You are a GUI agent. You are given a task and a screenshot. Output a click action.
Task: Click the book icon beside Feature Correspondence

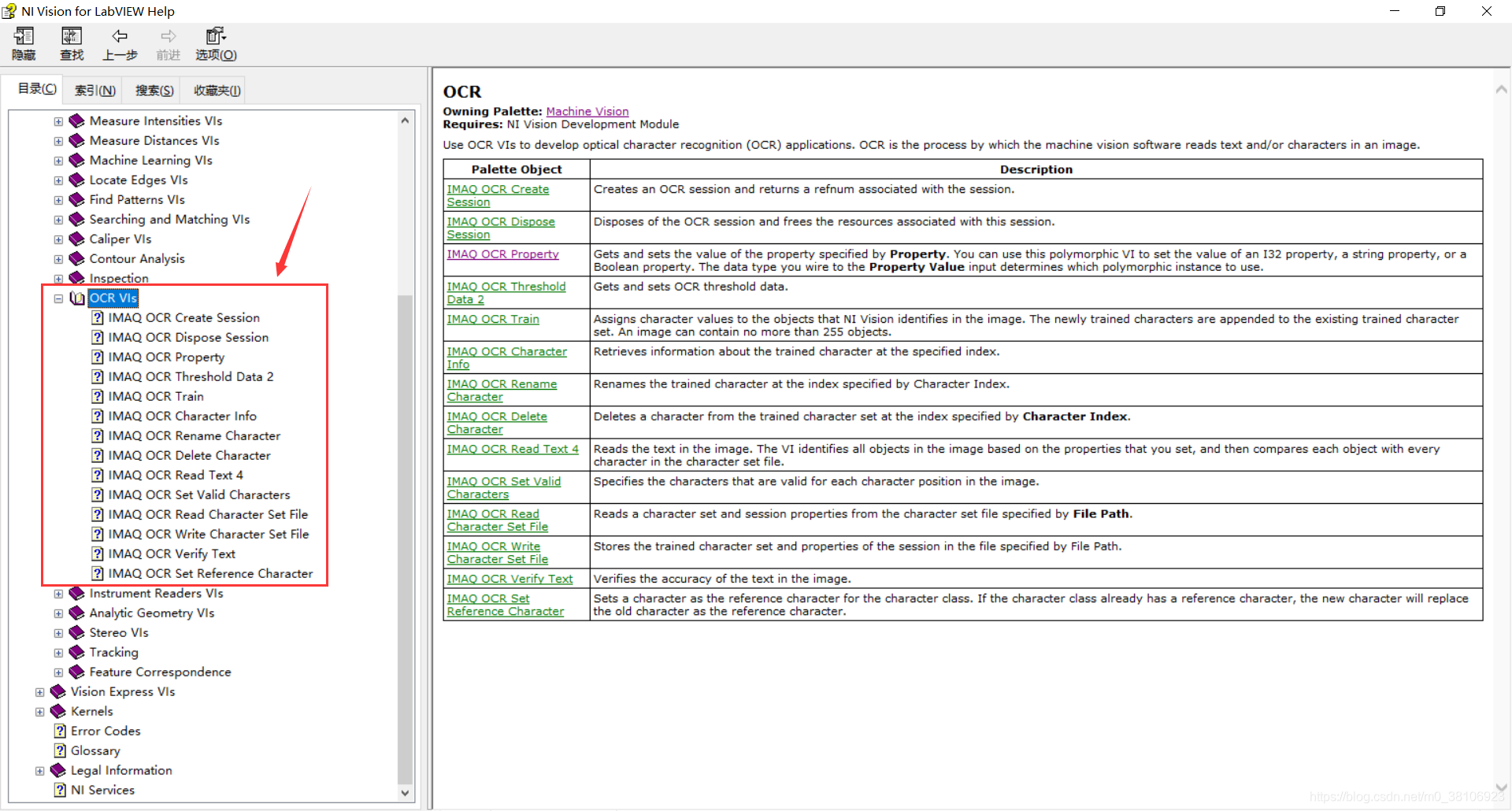pos(76,672)
